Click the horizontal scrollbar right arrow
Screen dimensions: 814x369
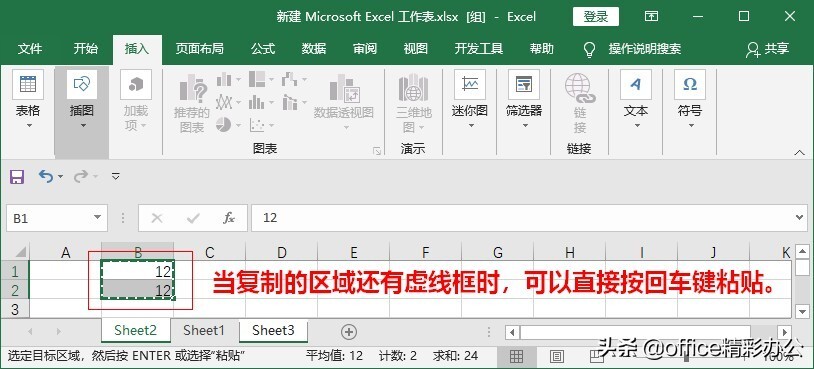click(785, 332)
